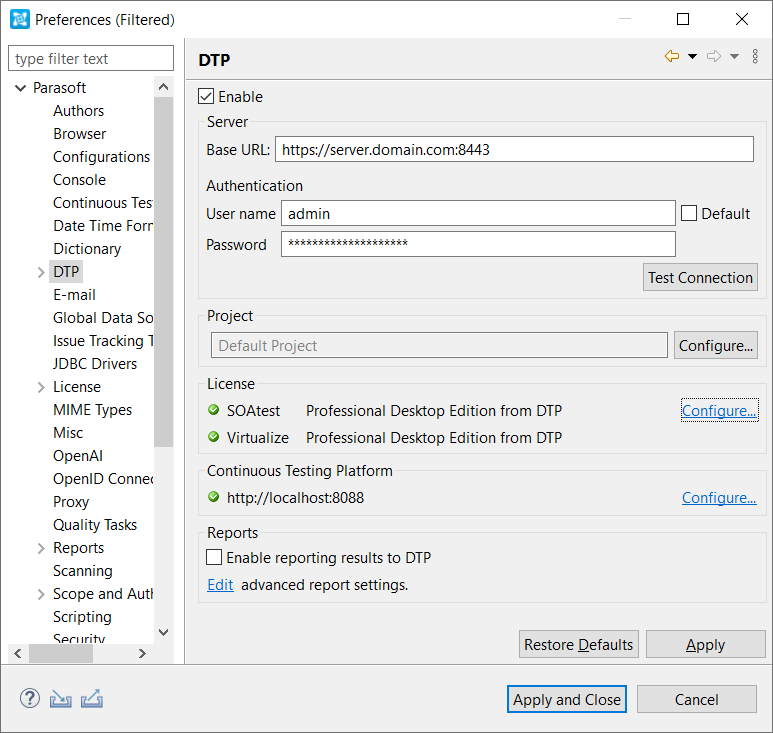Click the Project Configure... button

[716, 345]
